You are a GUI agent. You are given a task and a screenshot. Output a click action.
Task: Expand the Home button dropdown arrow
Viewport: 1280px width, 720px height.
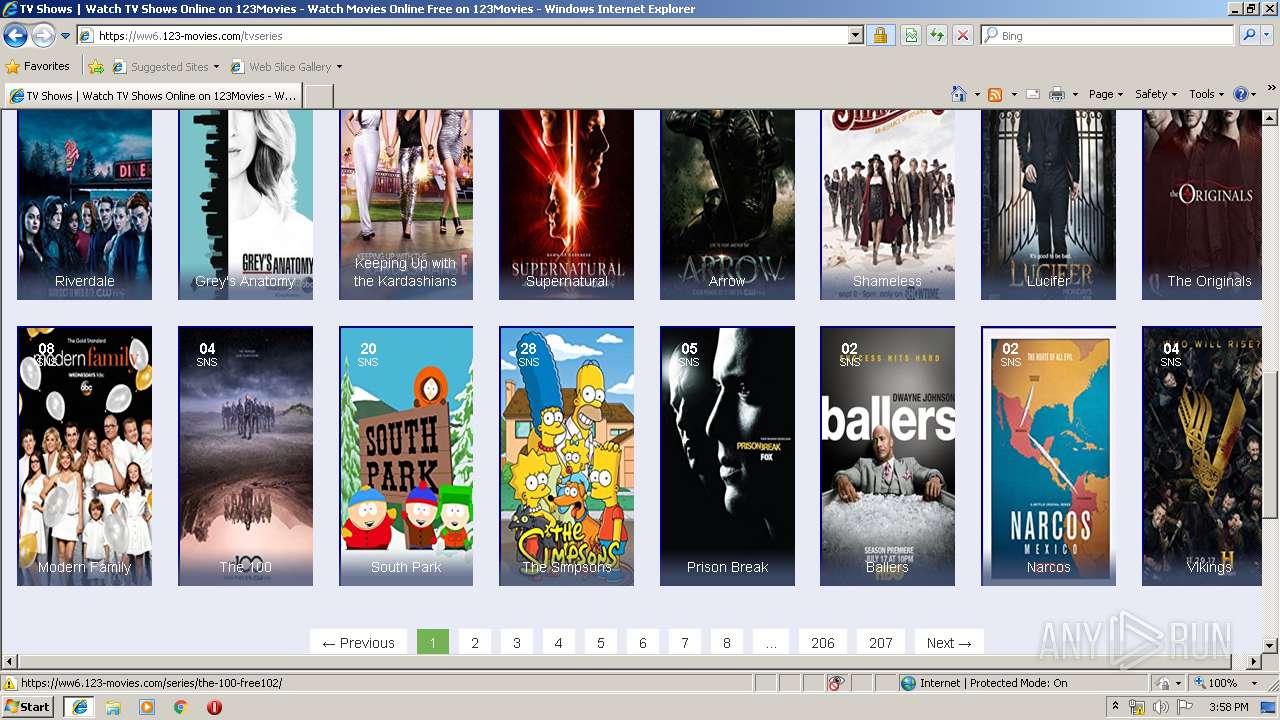(977, 94)
